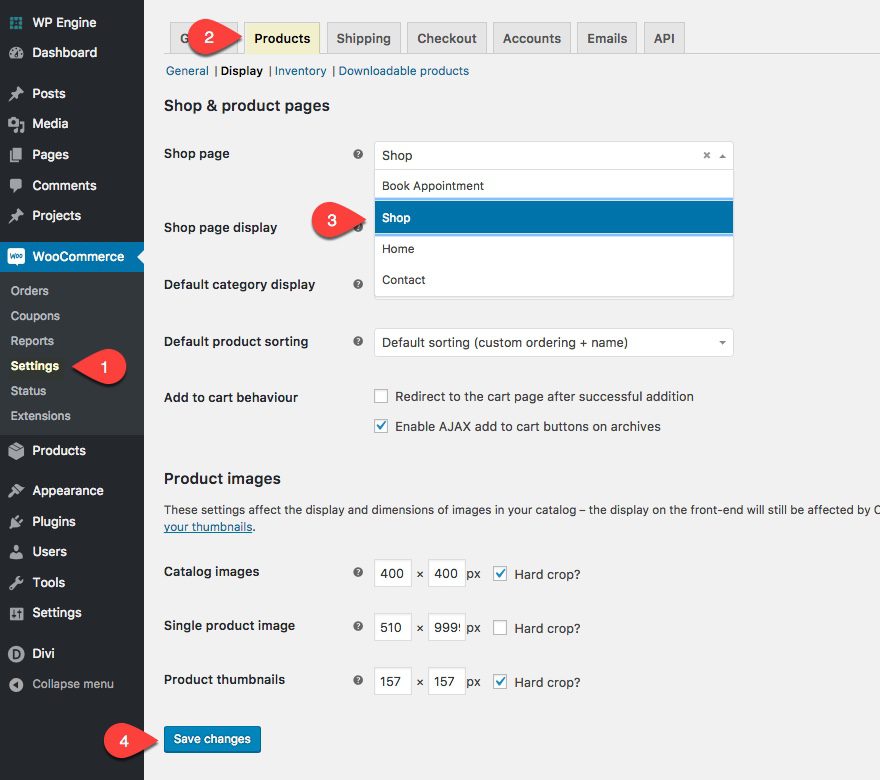The height and width of the screenshot is (780, 880).
Task: Click the Catalog images help tooltip icon
Action: (x=358, y=573)
